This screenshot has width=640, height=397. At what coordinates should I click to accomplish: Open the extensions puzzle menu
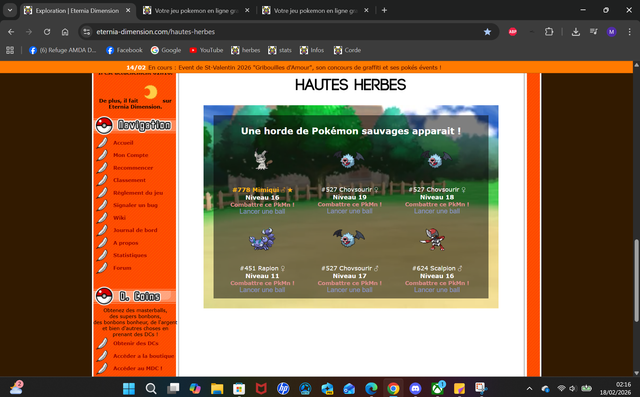[549, 32]
